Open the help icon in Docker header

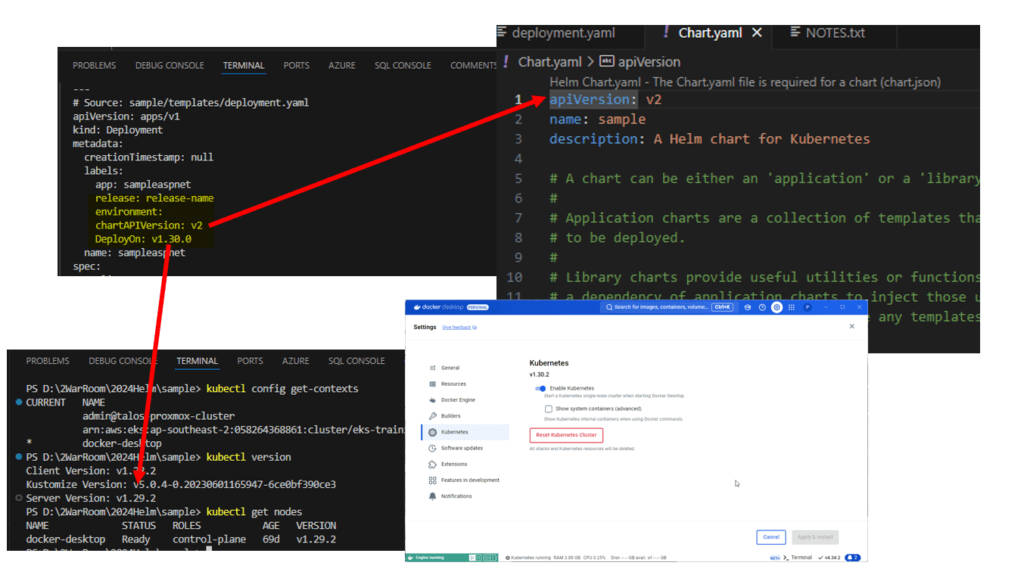click(x=762, y=307)
